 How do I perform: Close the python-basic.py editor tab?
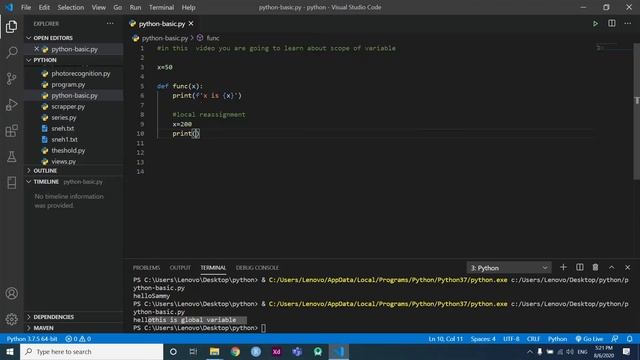[191, 24]
